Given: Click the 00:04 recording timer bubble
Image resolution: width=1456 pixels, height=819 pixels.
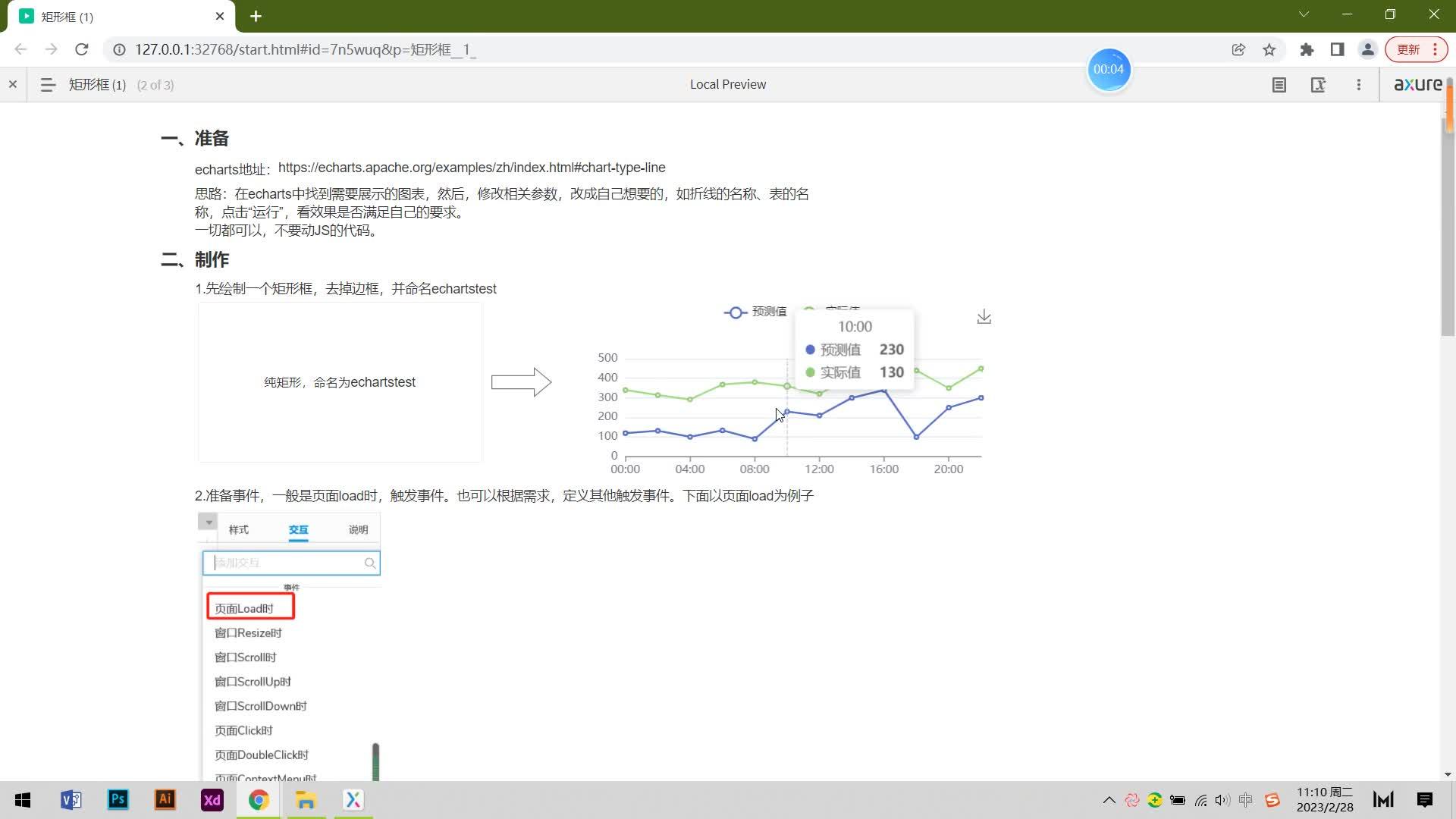Looking at the screenshot, I should [x=1109, y=70].
